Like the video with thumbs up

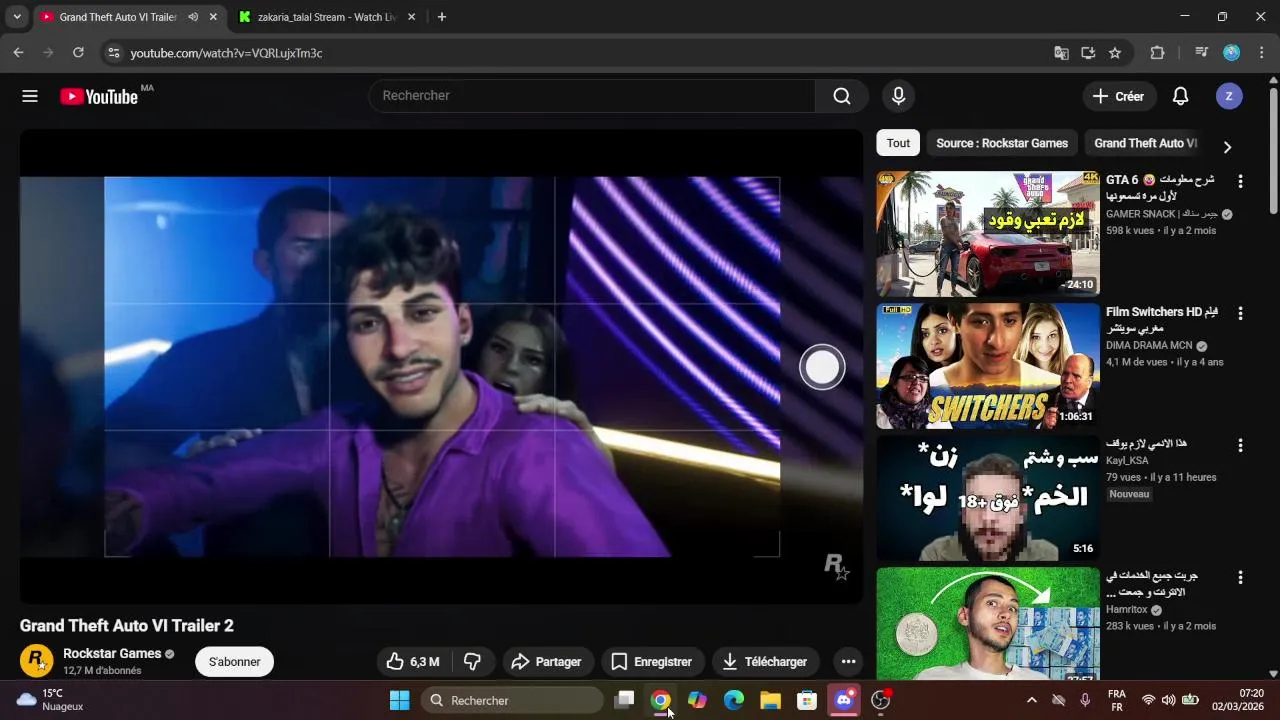coord(414,662)
